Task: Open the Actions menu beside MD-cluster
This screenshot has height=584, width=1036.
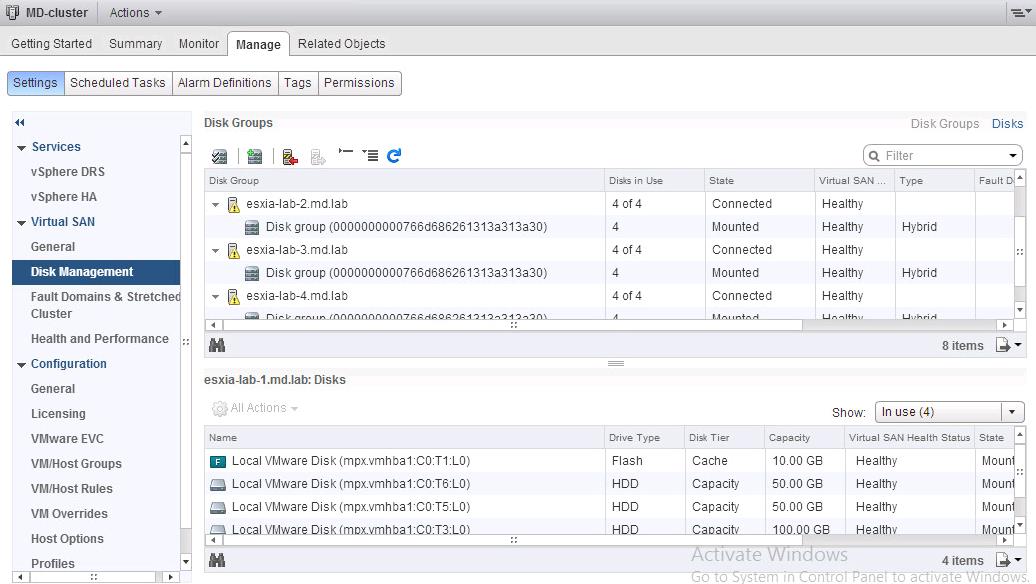Action: pyautogui.click(x=135, y=13)
